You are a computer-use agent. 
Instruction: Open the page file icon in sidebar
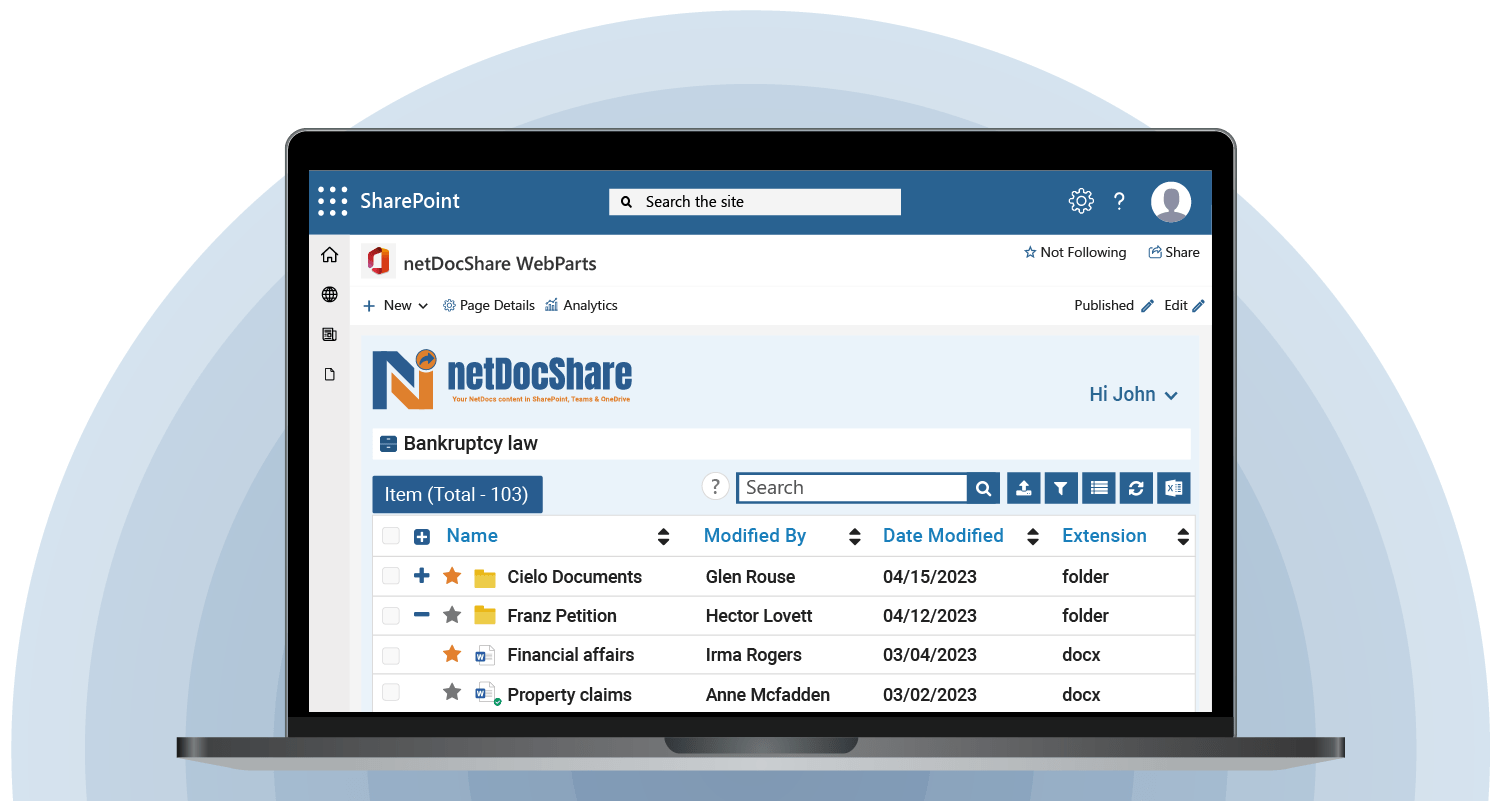click(x=329, y=374)
